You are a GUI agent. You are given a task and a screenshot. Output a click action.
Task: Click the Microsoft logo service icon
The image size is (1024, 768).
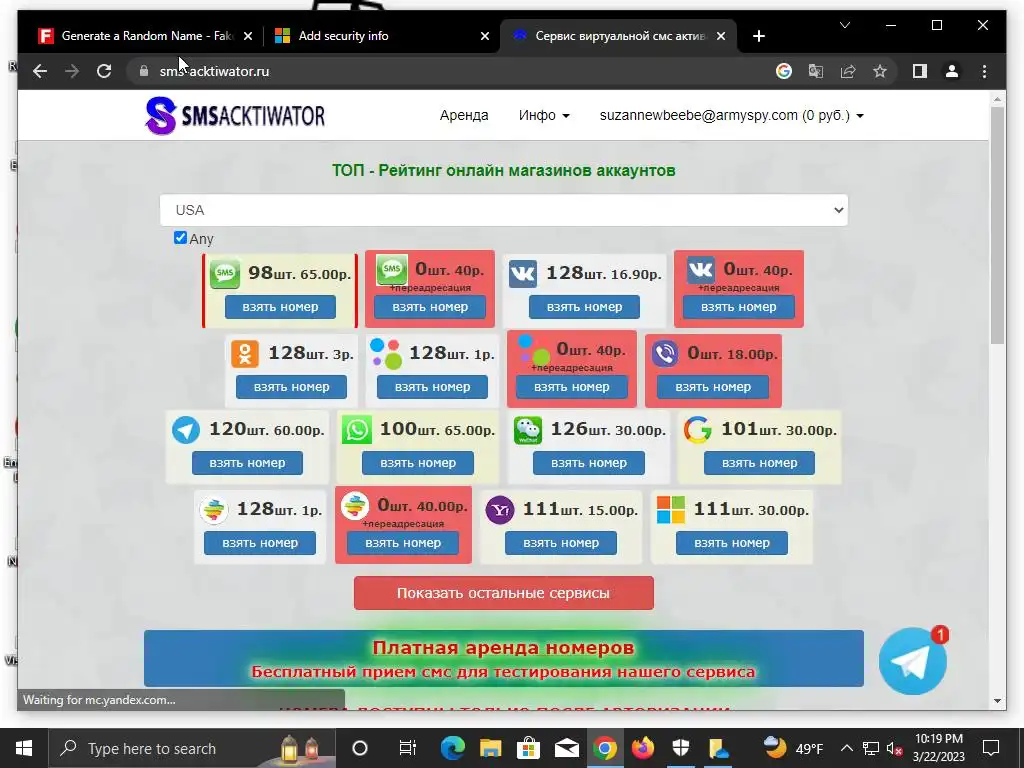tap(670, 509)
